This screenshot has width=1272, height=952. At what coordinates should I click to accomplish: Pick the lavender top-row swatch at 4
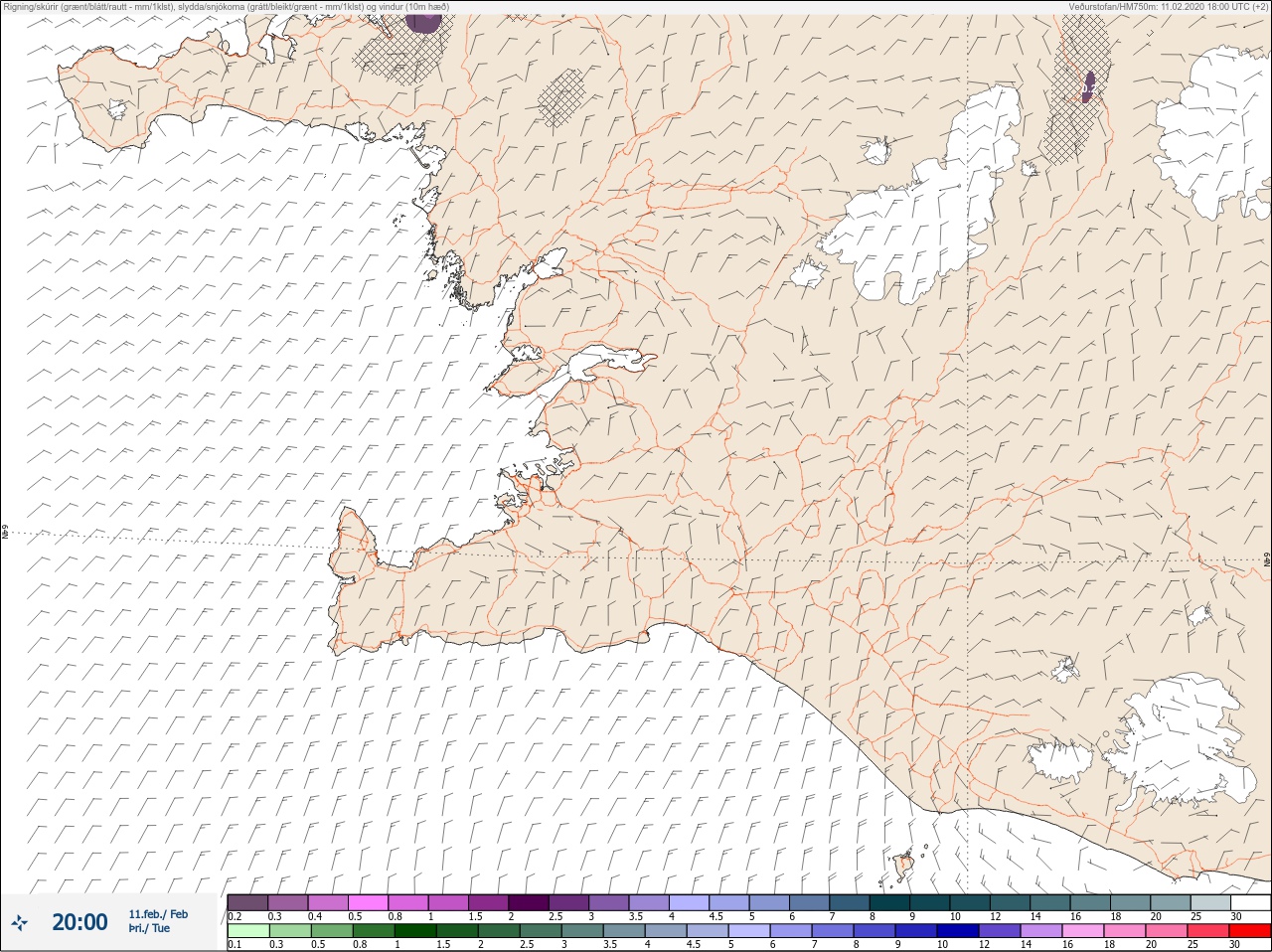(690, 902)
